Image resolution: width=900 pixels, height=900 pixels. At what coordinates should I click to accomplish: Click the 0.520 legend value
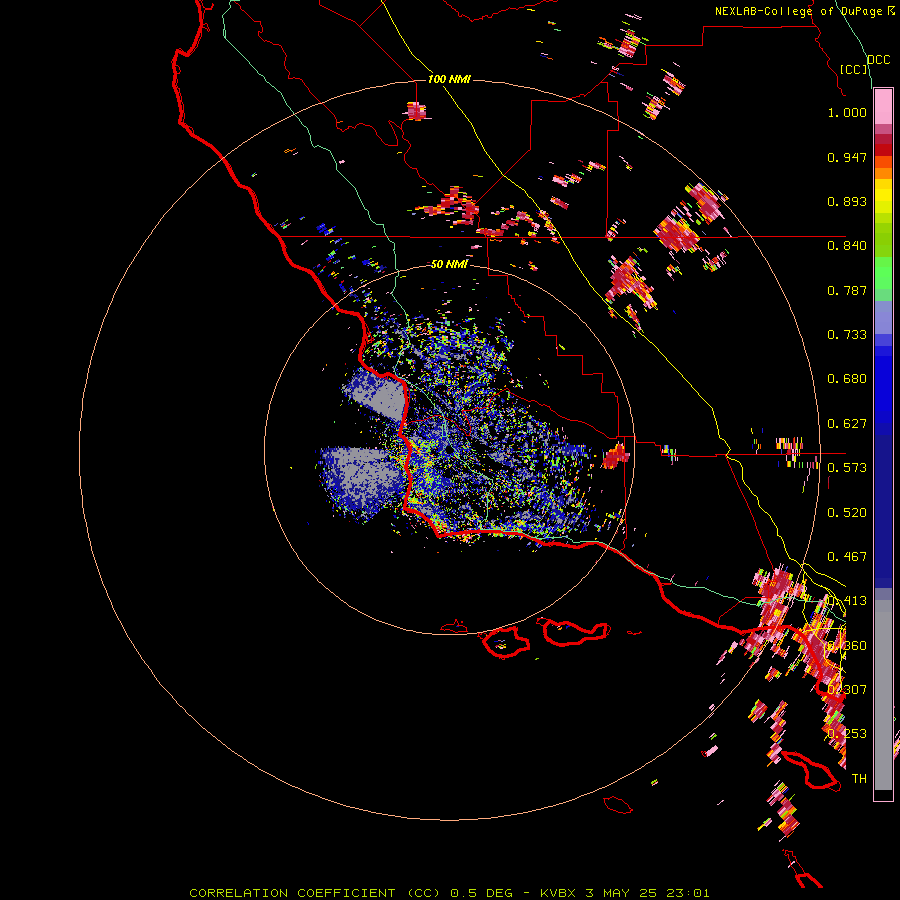point(847,513)
